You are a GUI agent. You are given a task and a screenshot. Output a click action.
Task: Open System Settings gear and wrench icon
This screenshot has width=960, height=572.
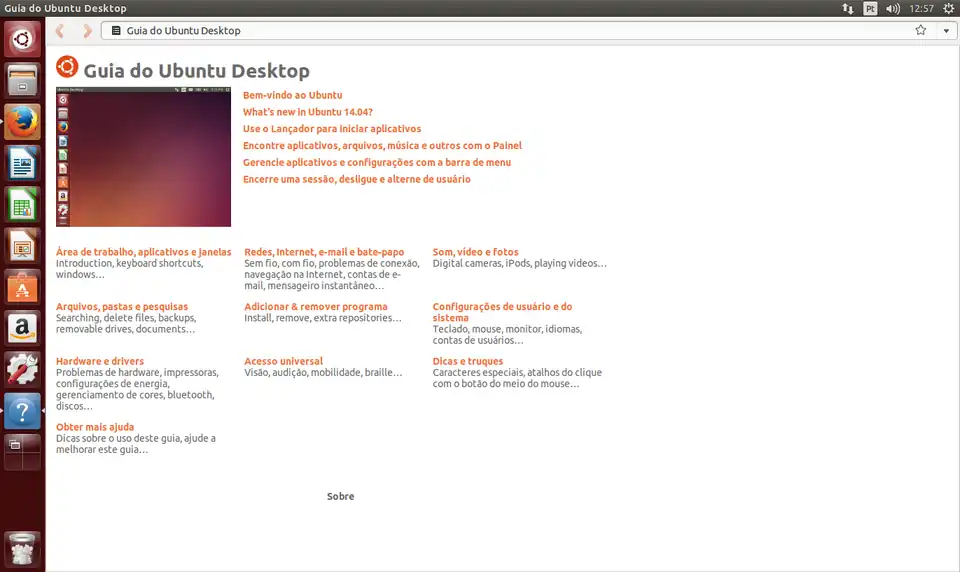point(22,370)
